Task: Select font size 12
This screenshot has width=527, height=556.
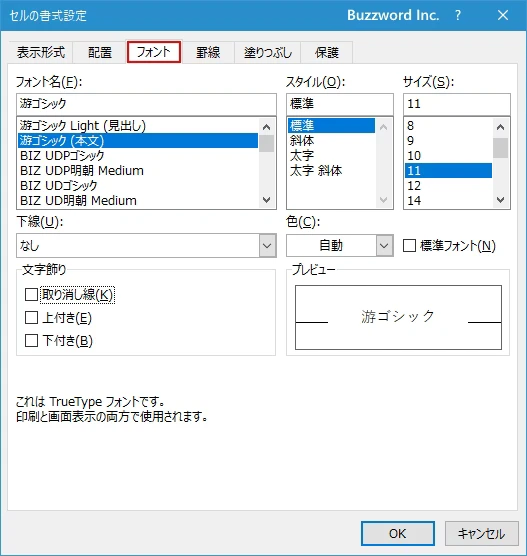Action: [x=448, y=185]
